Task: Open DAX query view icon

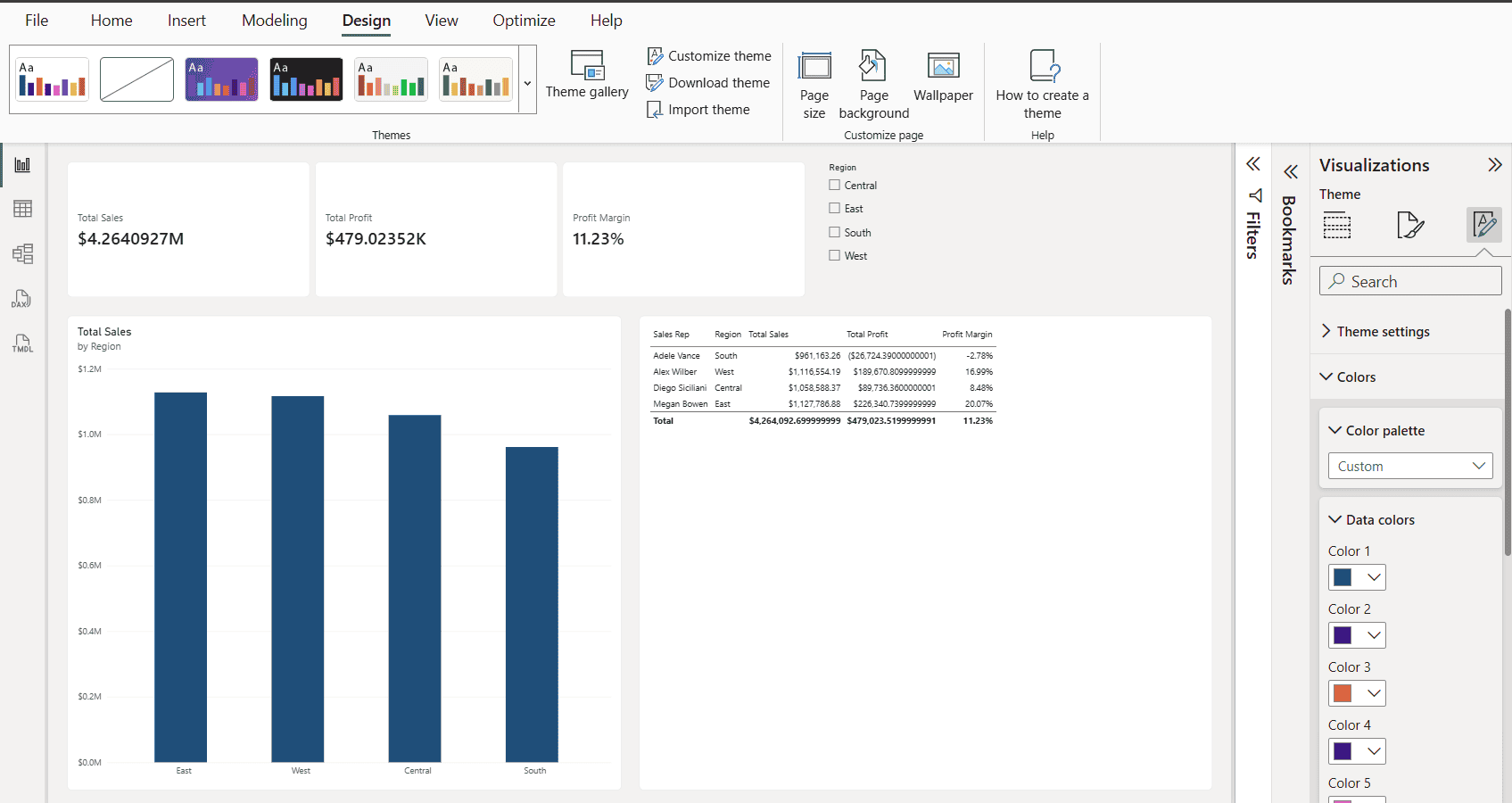Action: pyautogui.click(x=22, y=299)
